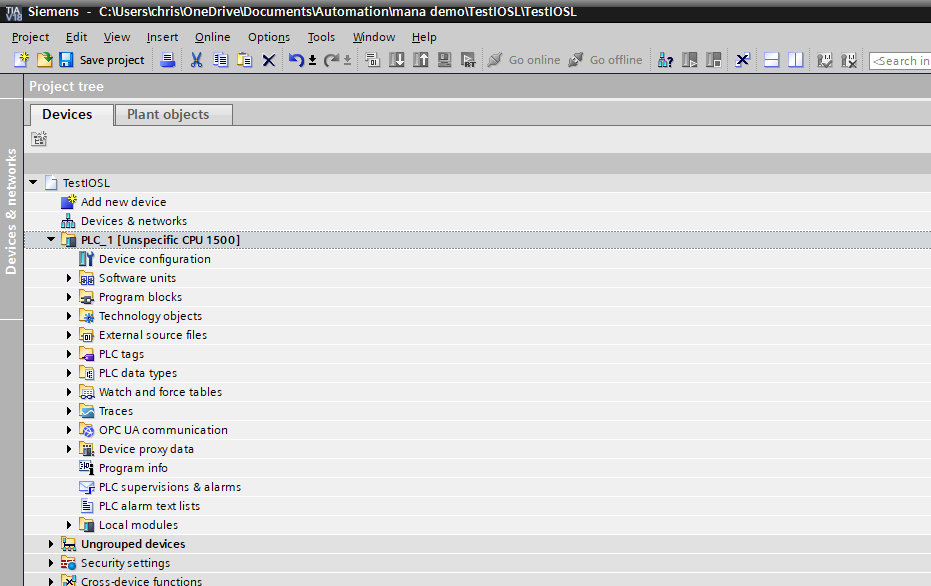Open the View menu
The height and width of the screenshot is (586, 931).
[x=116, y=37]
